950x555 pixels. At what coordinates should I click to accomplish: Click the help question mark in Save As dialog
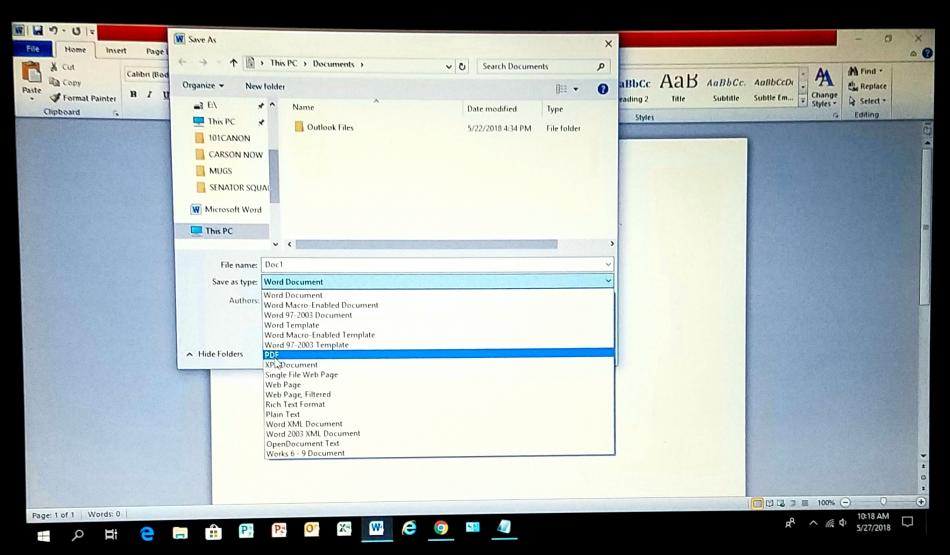603,89
